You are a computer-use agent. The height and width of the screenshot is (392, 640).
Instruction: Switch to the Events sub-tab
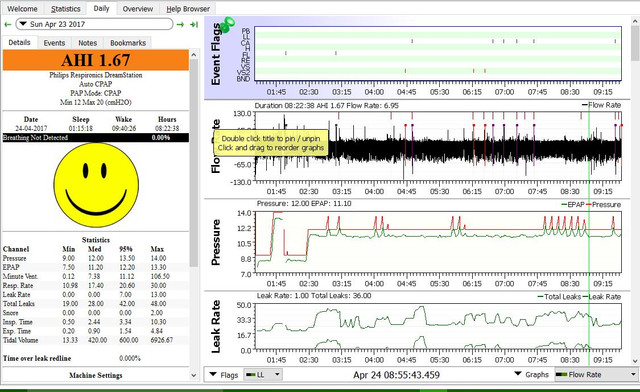(x=54, y=43)
